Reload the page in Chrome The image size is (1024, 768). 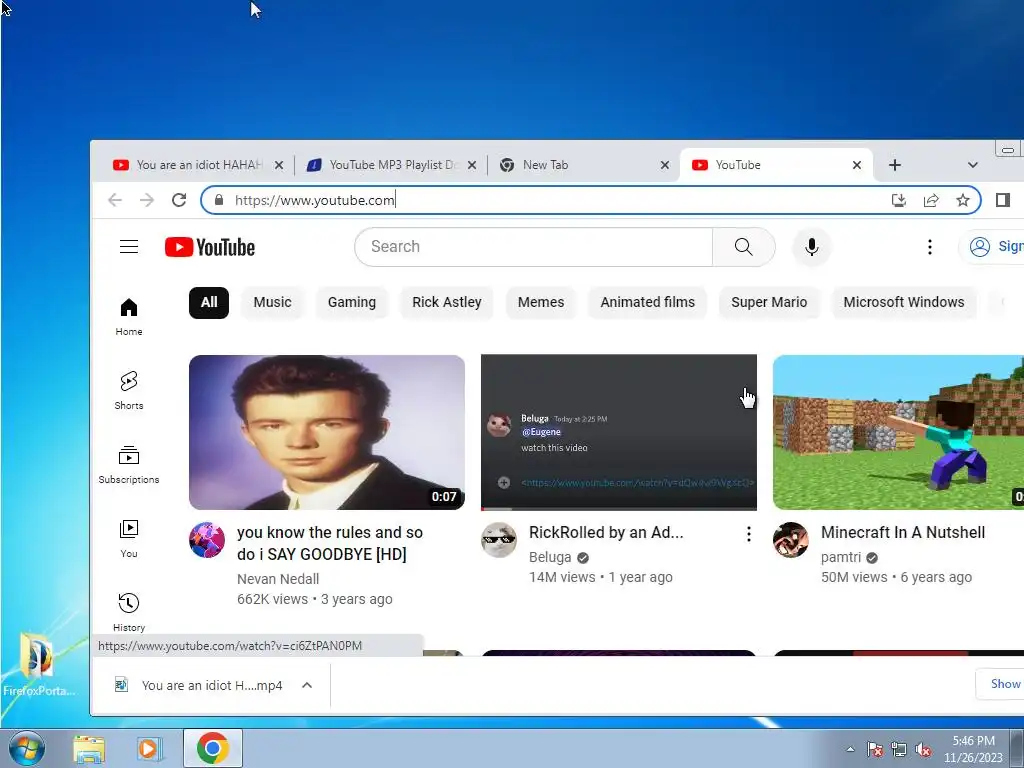(x=179, y=200)
